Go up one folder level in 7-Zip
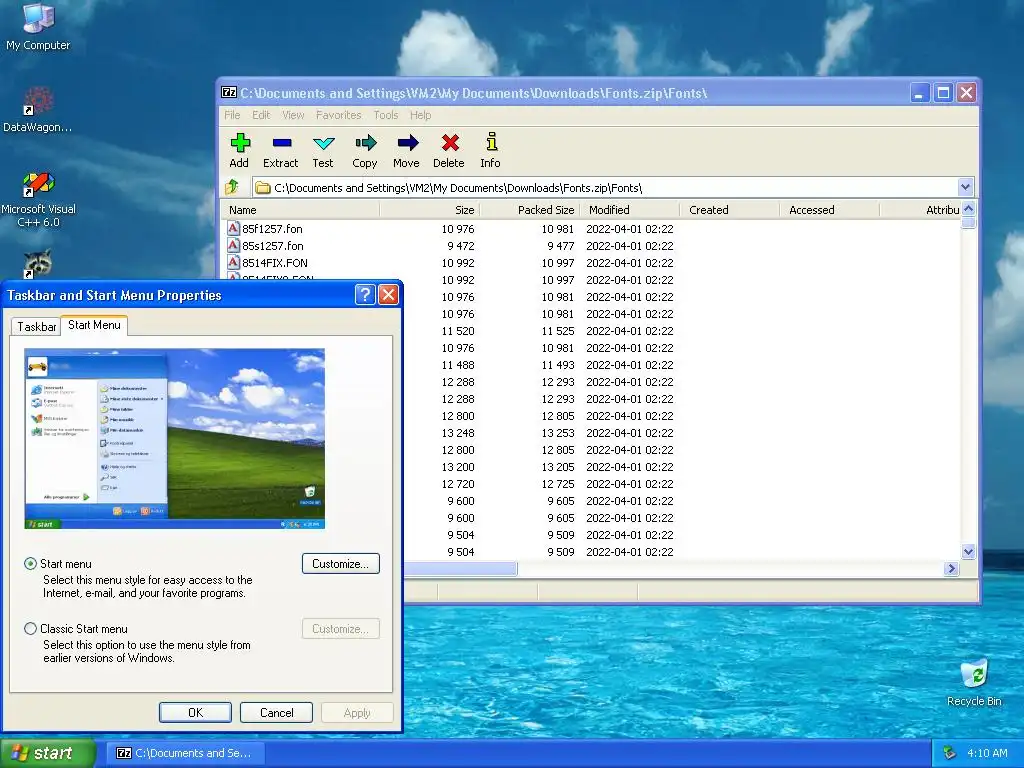 [x=233, y=188]
